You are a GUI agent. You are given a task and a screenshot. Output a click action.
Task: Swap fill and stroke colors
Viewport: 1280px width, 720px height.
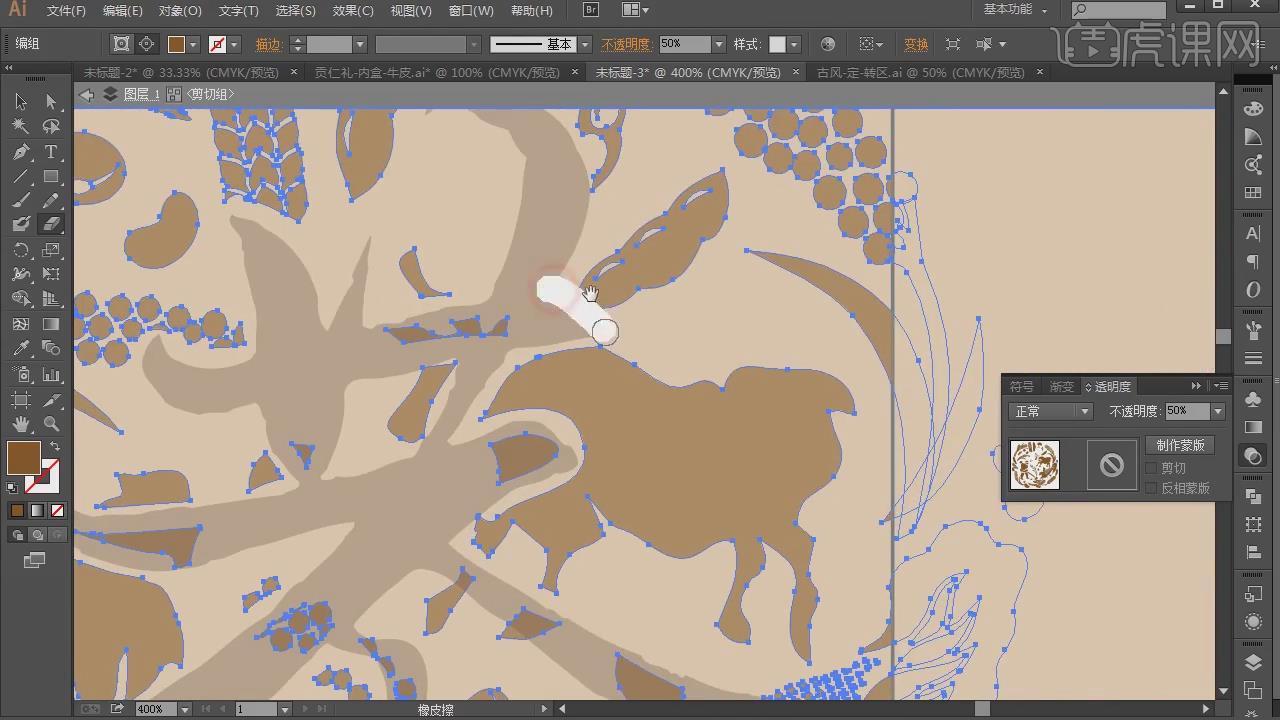tap(55, 446)
